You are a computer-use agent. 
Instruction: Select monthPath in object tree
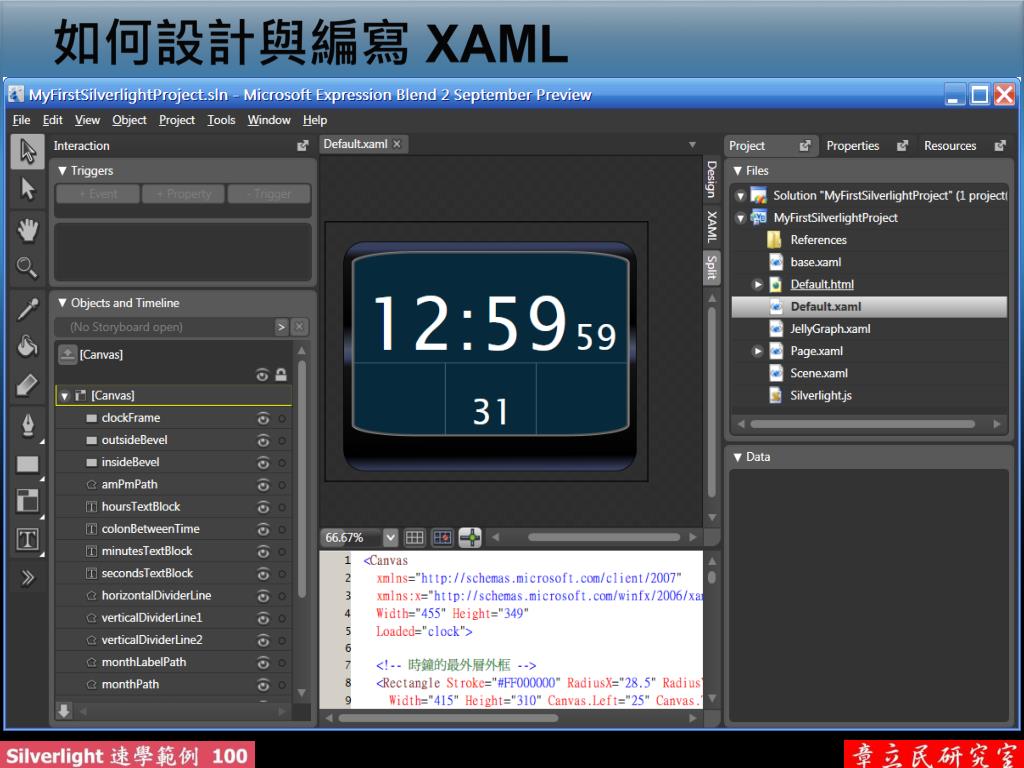pos(130,684)
